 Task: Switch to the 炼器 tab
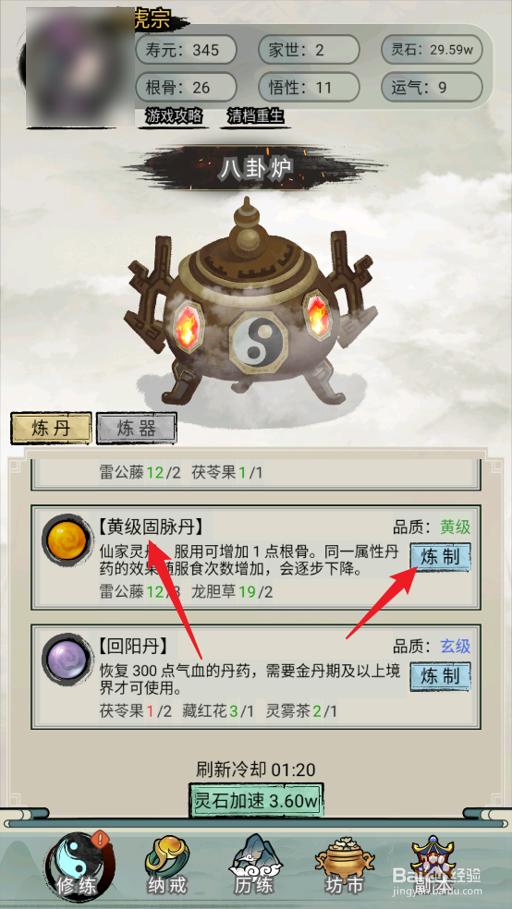(x=136, y=428)
